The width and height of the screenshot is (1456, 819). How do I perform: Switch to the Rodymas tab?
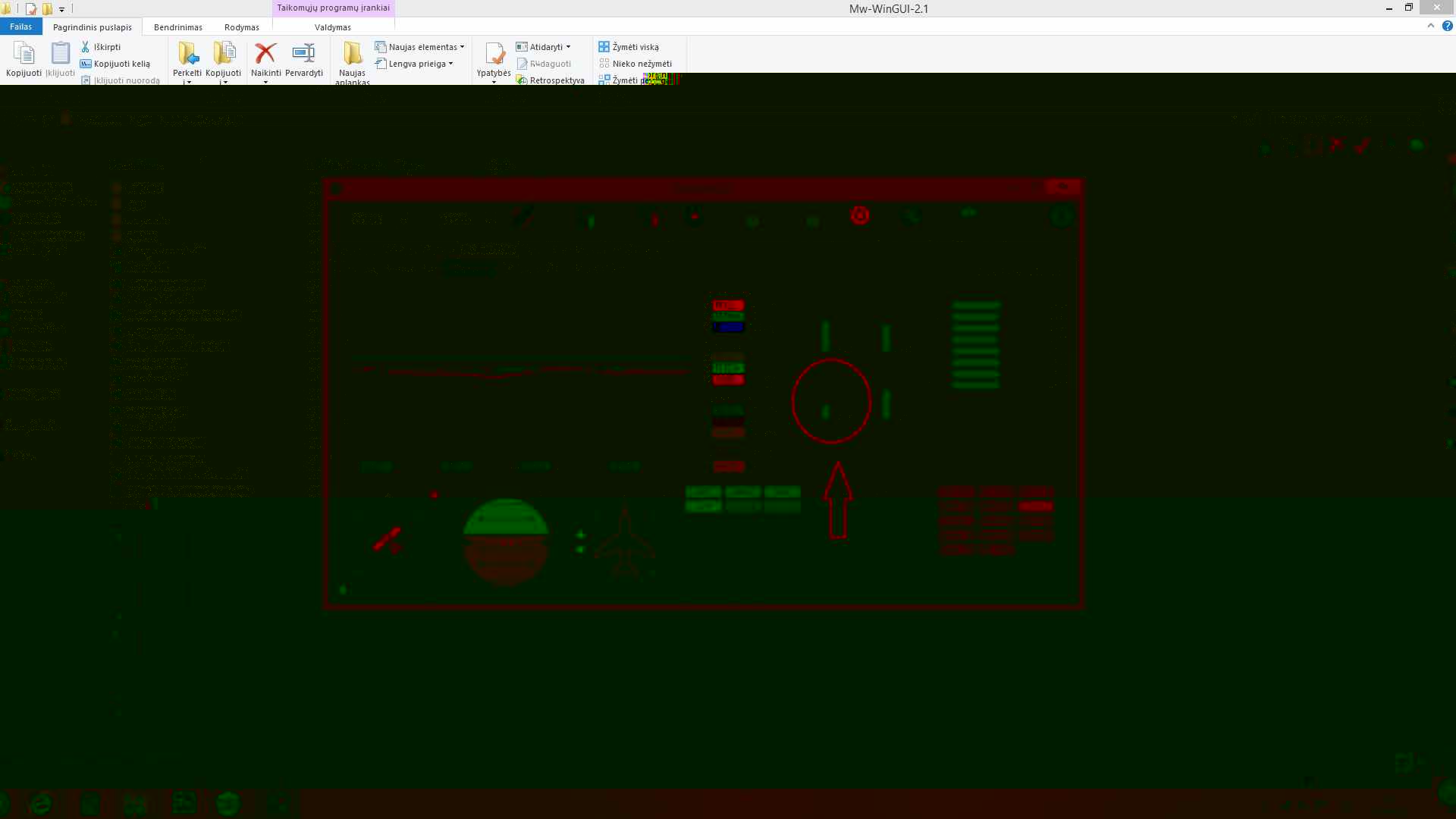click(241, 27)
